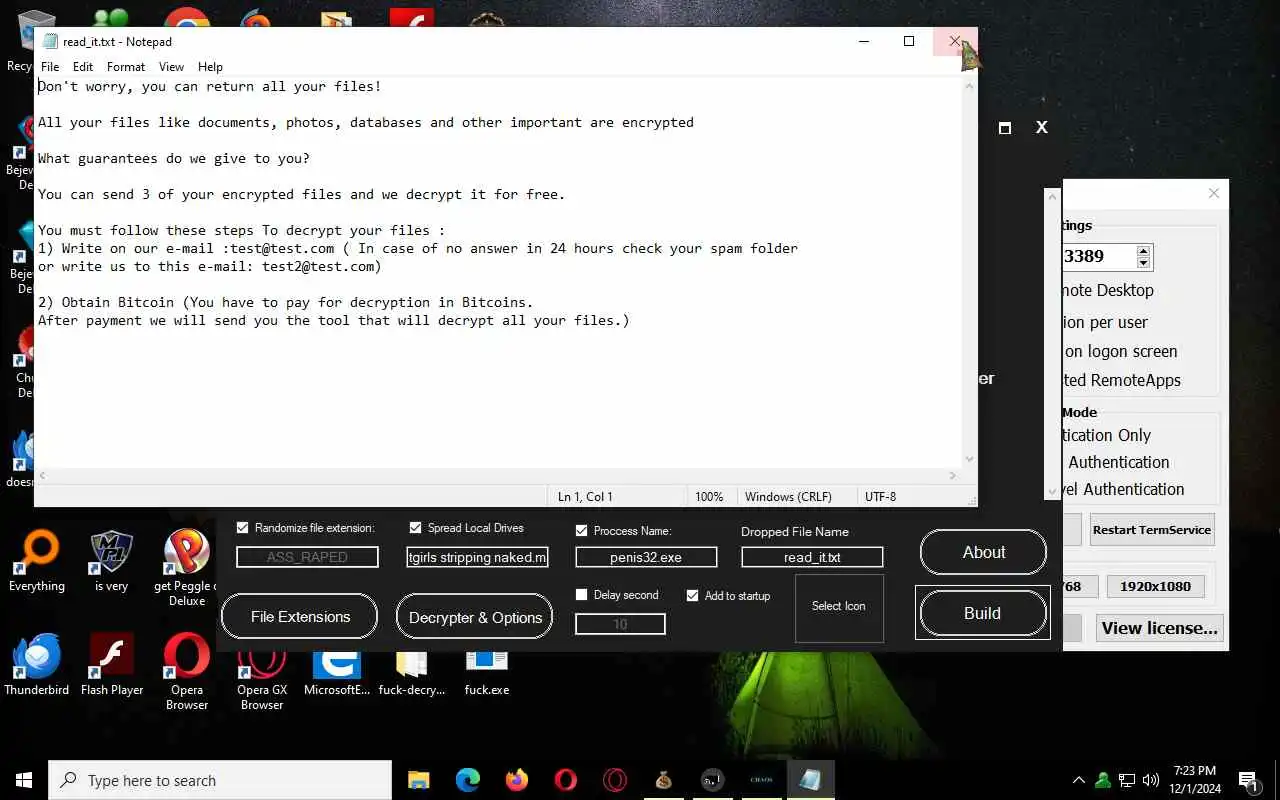Click the Windows Start button
Screen dimensions: 1280x800
[24, 780]
